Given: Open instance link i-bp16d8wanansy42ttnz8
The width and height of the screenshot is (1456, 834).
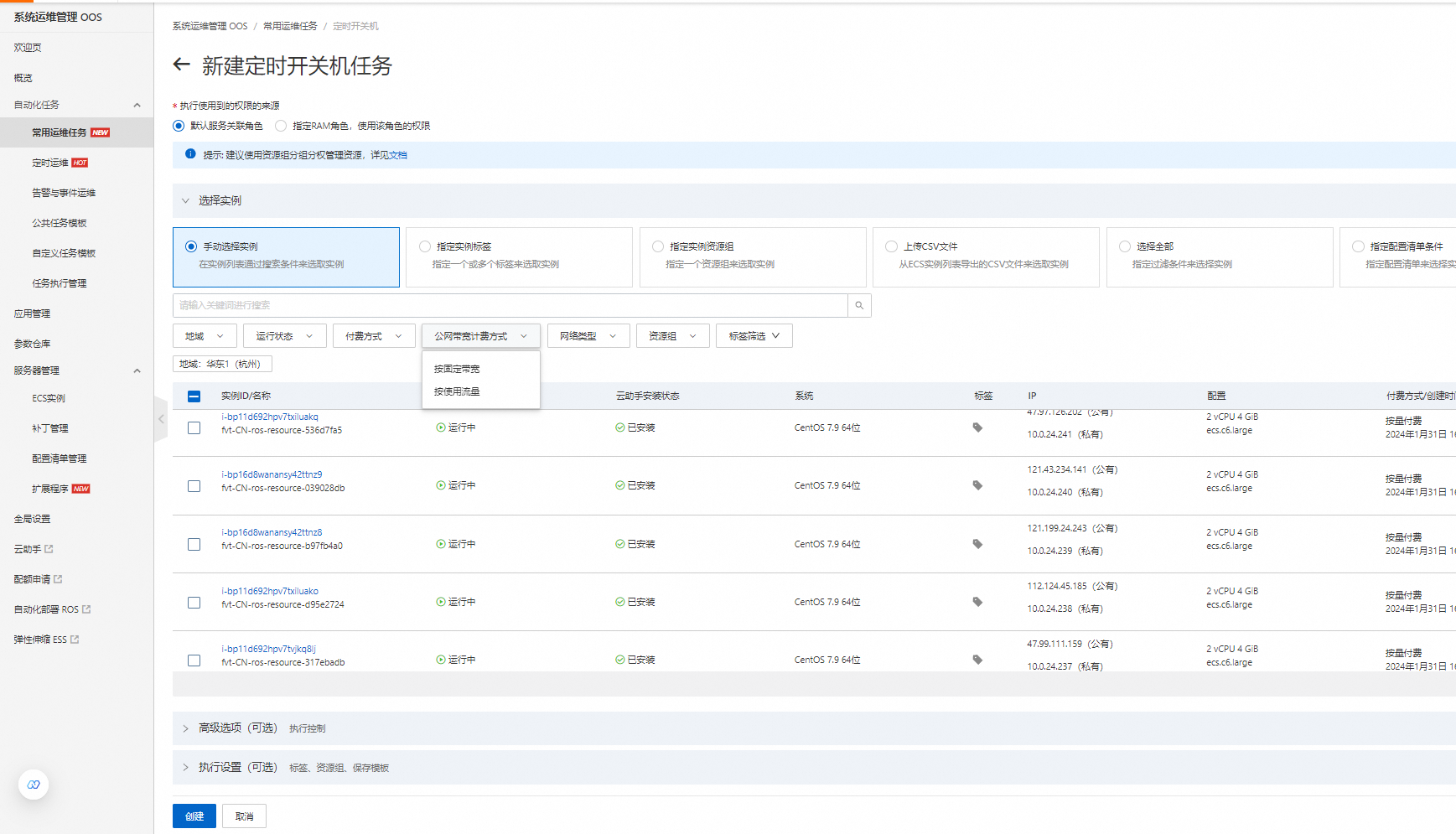Looking at the screenshot, I should (x=272, y=532).
